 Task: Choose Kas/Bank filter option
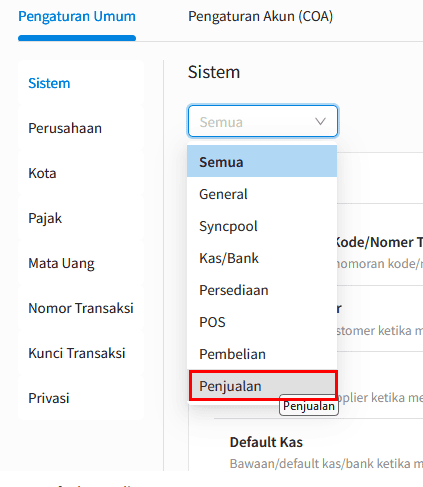tap(262, 258)
